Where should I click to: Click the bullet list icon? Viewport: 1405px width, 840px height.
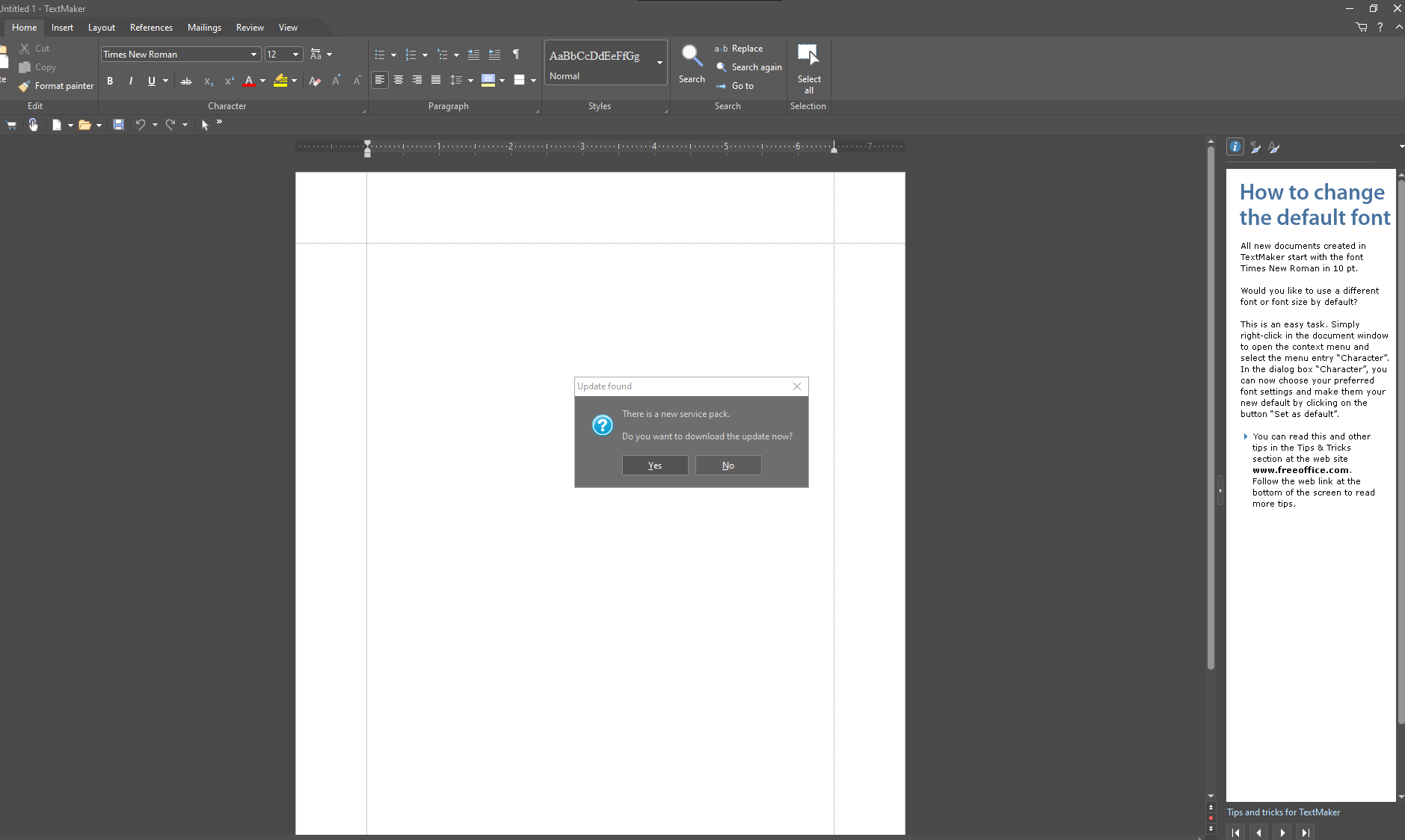tap(380, 55)
